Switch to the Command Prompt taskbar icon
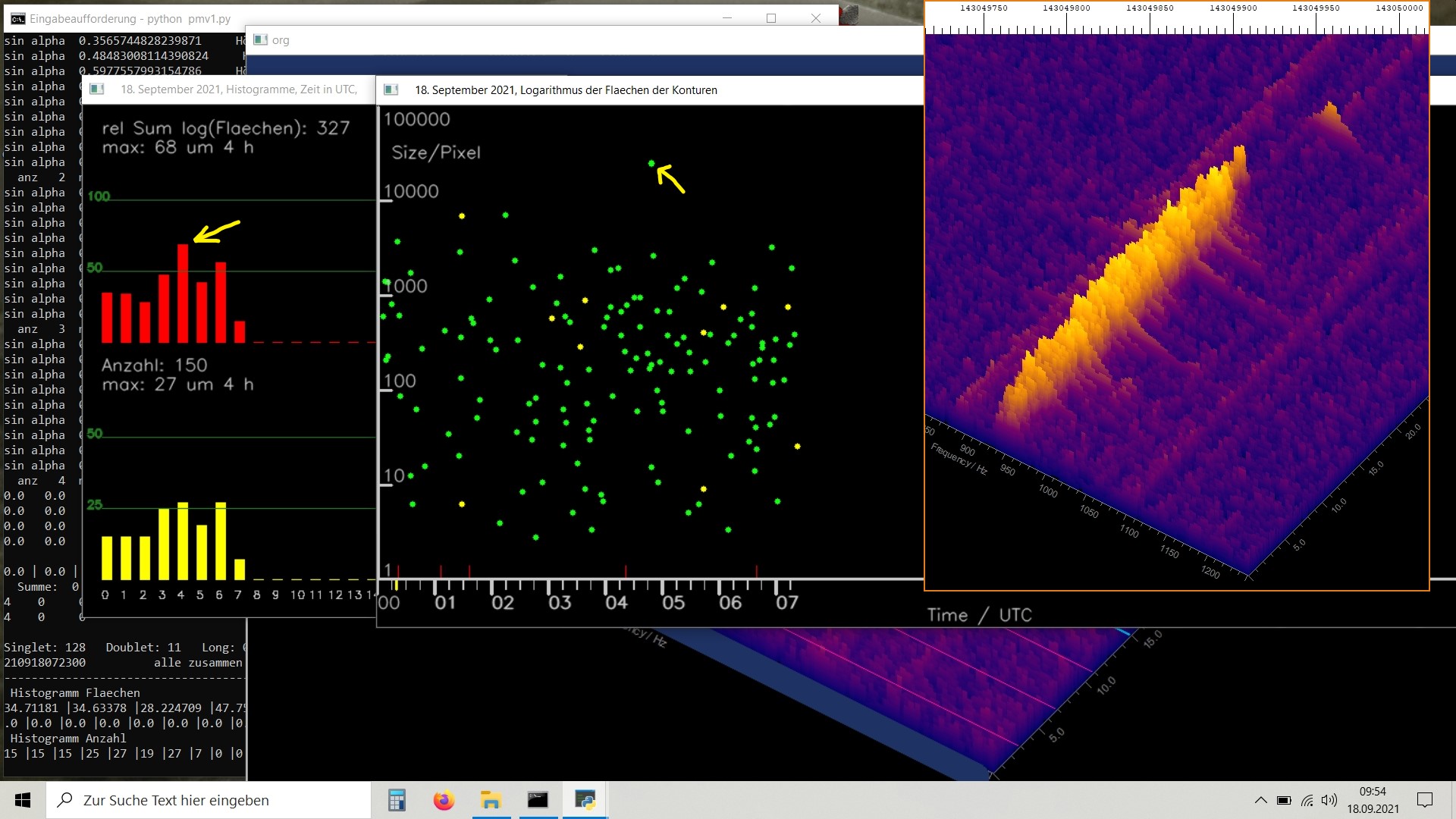The image size is (1456, 819). [538, 800]
